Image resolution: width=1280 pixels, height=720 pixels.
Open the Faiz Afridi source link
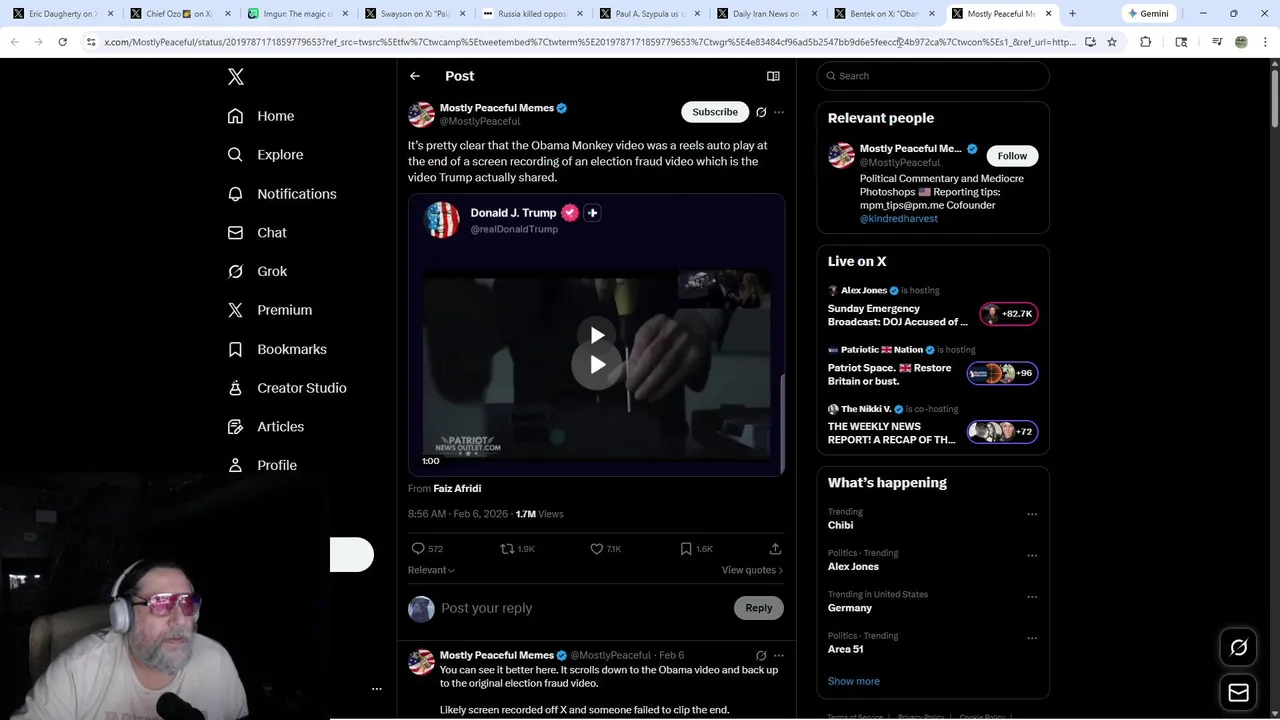point(457,489)
